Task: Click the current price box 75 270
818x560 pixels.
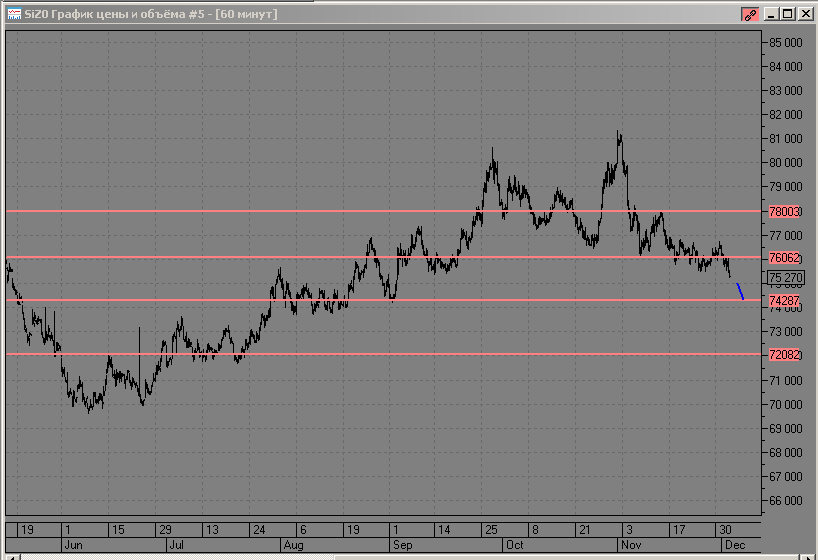Action: tap(786, 278)
